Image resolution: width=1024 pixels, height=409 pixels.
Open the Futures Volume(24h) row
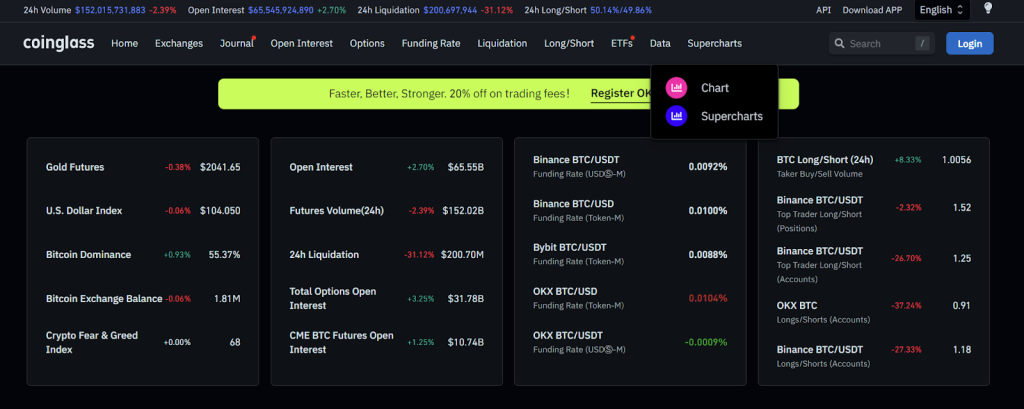pyautogui.click(x=387, y=211)
